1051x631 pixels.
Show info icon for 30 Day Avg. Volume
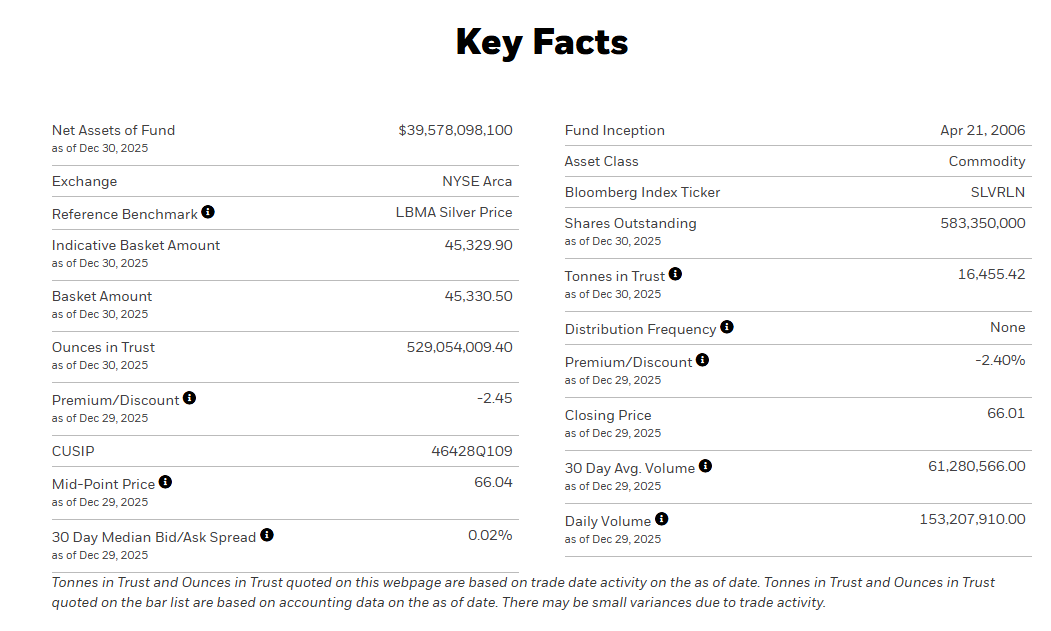point(705,466)
